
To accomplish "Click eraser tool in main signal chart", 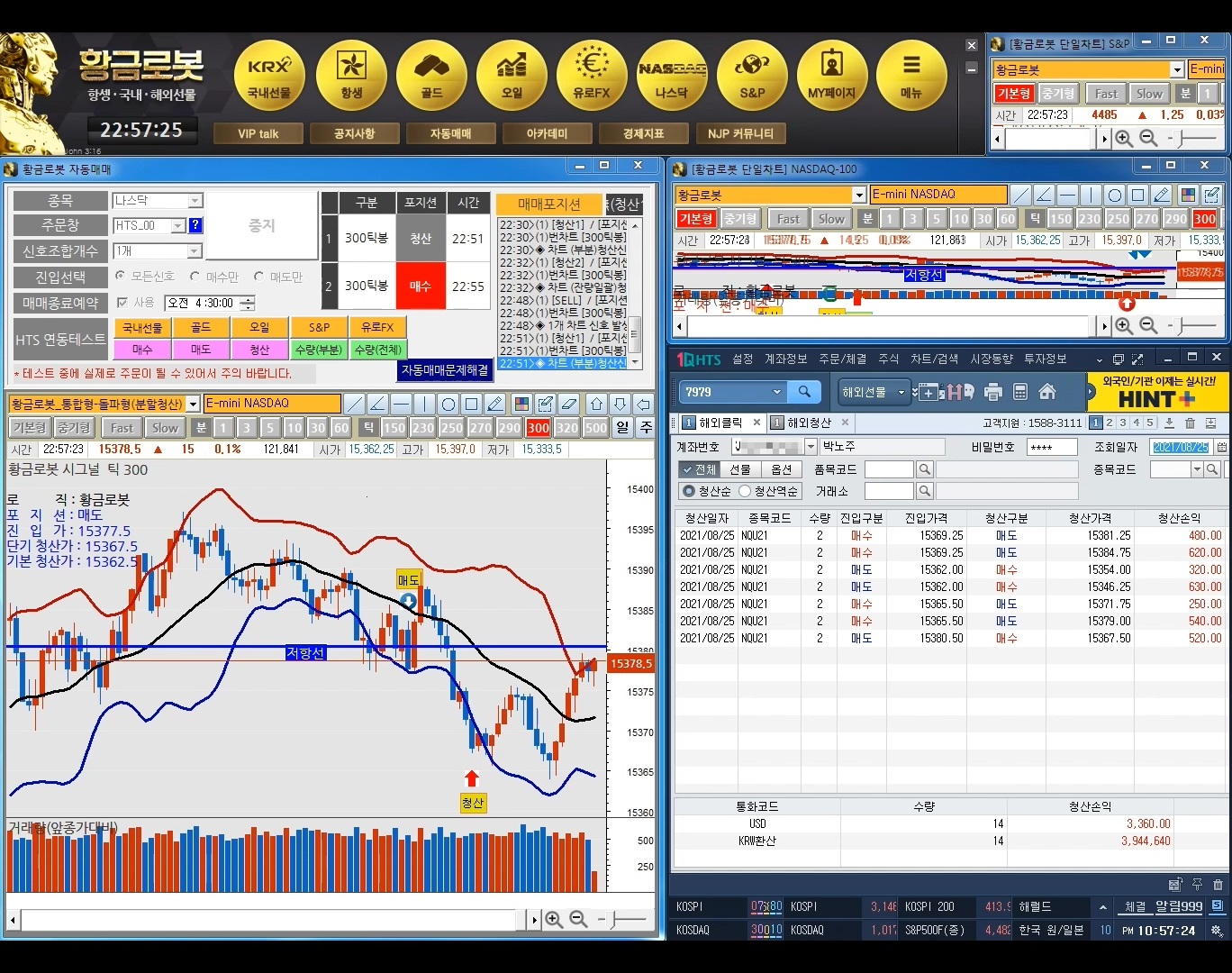I will (568, 404).
